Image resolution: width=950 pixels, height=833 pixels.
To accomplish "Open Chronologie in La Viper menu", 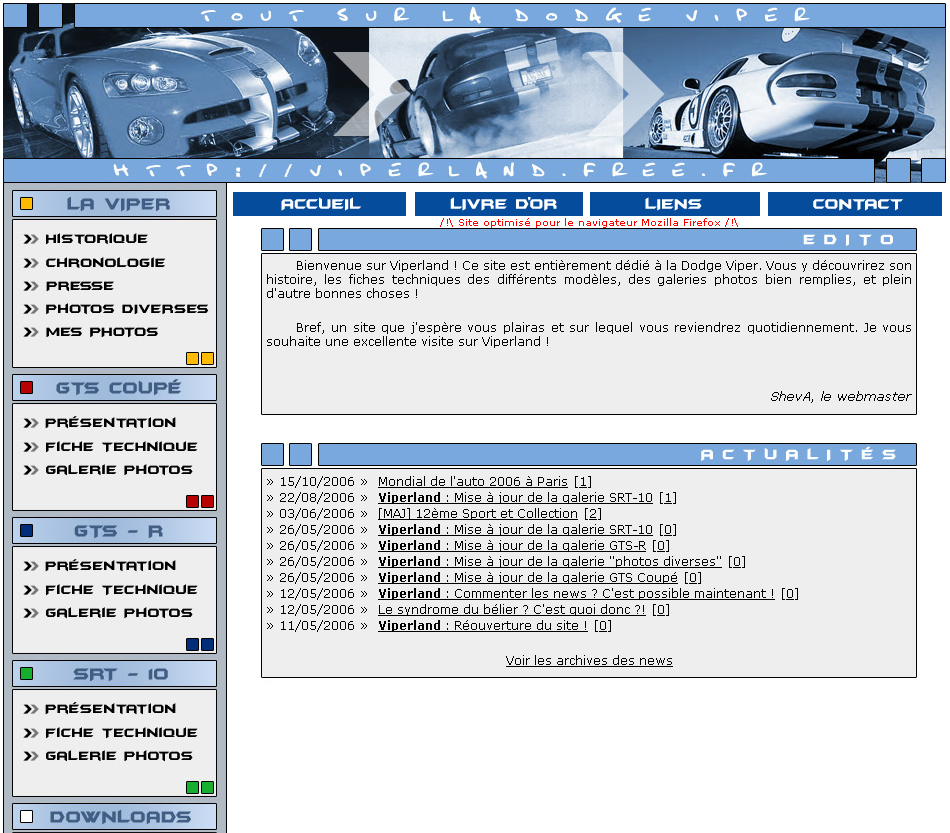I will click(105, 262).
